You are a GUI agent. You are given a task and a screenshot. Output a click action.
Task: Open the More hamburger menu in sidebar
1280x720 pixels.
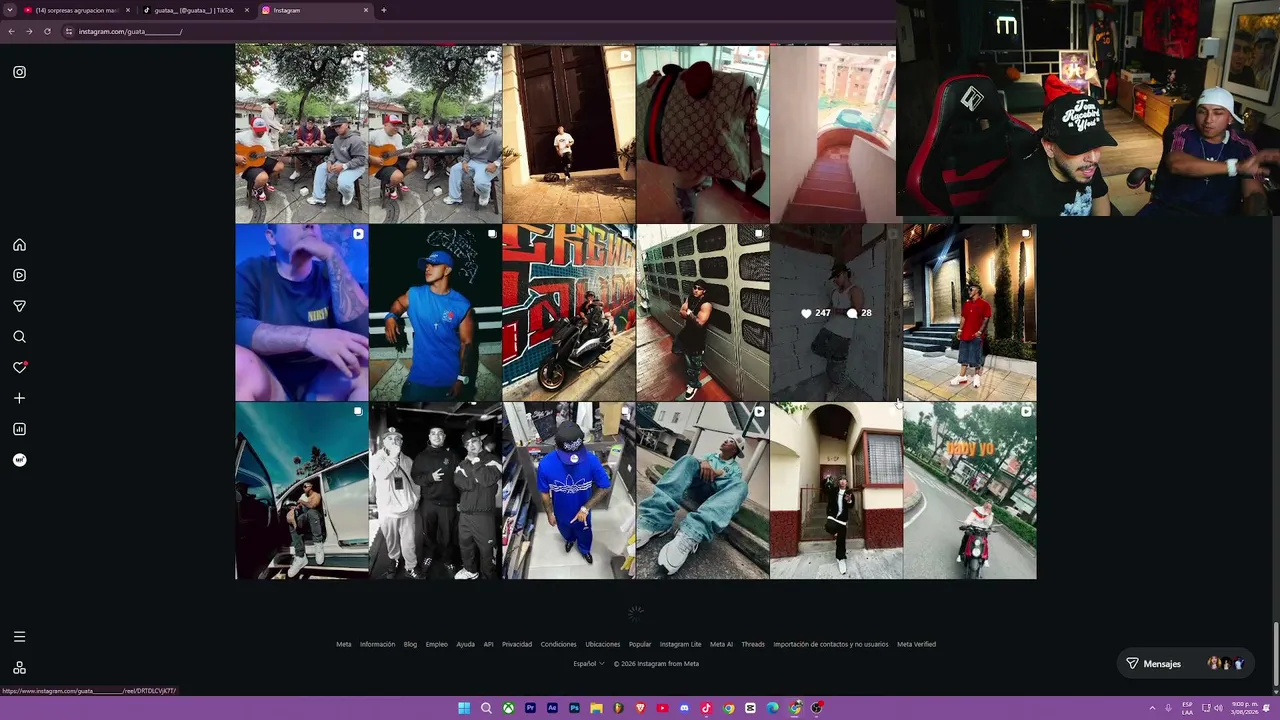pyautogui.click(x=19, y=636)
